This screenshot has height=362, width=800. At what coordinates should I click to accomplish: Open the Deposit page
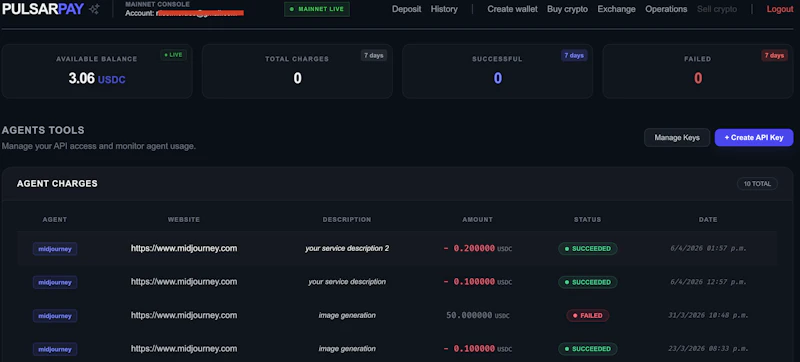(x=407, y=9)
